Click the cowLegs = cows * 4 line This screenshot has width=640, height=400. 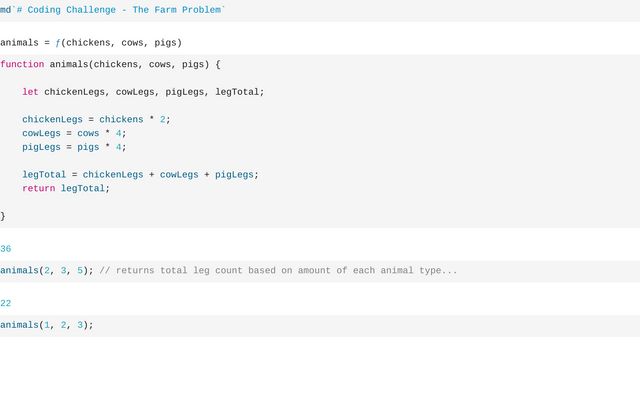pos(74,133)
